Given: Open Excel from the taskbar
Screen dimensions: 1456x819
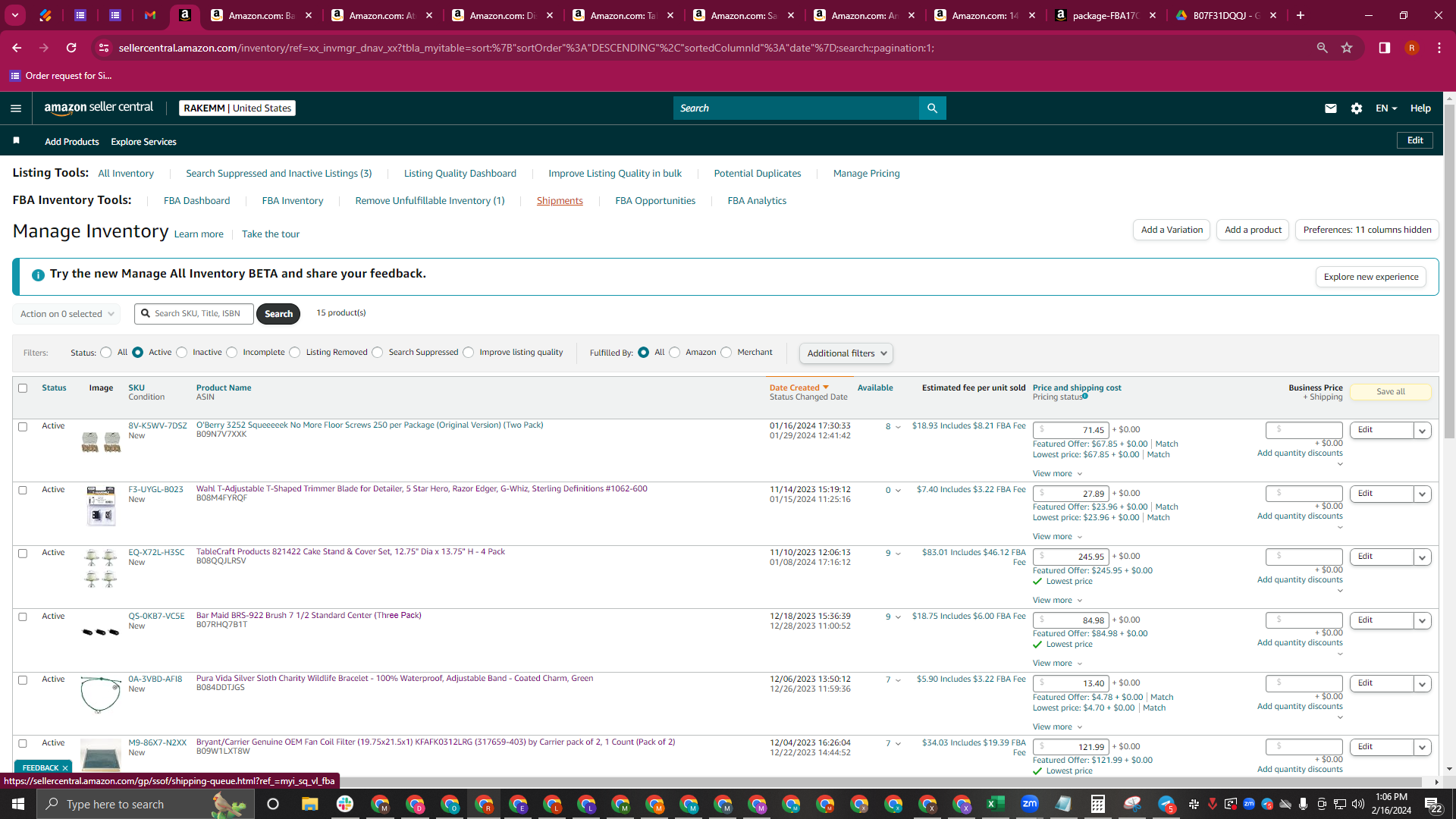Looking at the screenshot, I should (996, 804).
